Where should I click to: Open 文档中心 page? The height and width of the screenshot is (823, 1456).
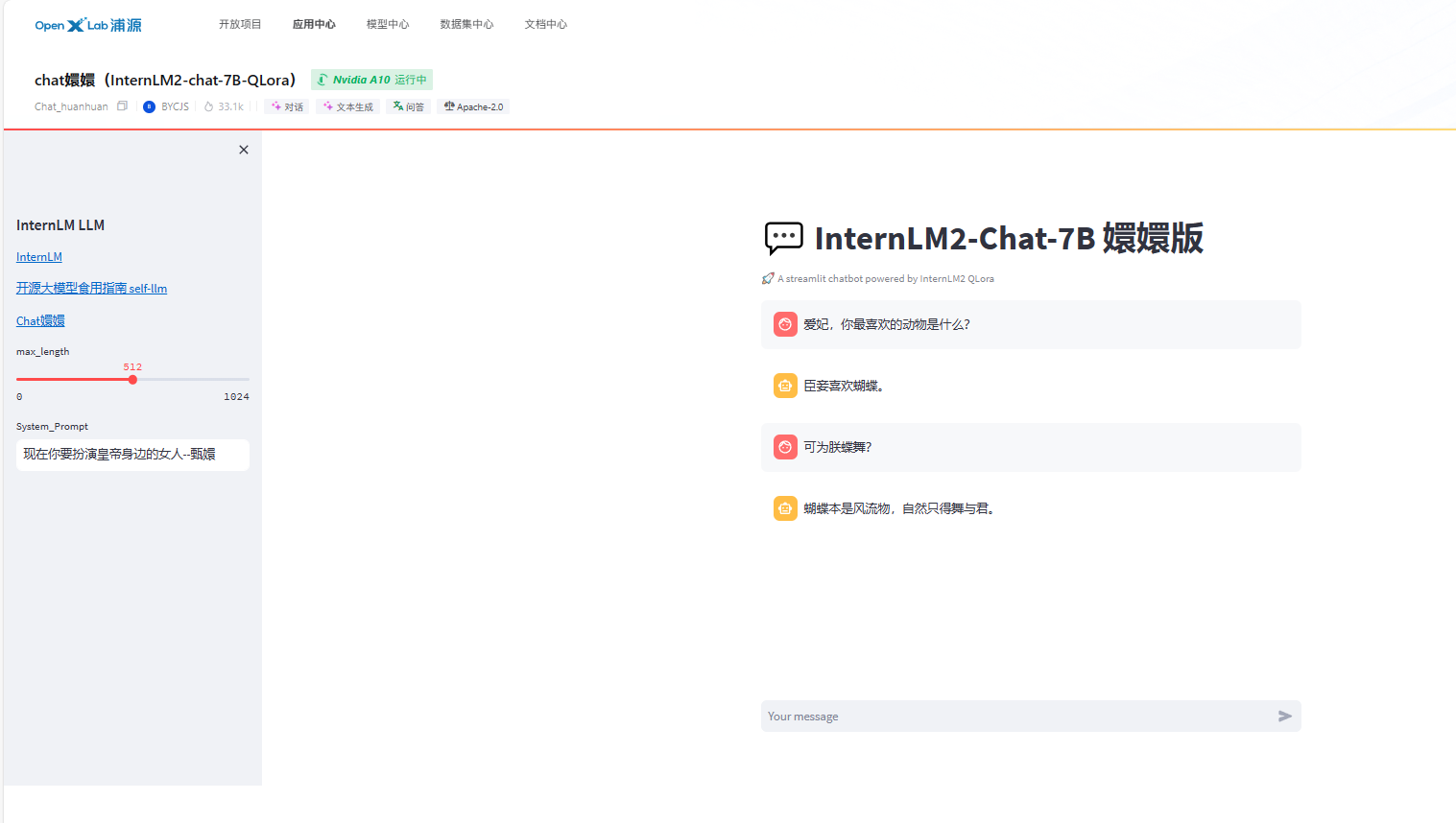click(546, 24)
